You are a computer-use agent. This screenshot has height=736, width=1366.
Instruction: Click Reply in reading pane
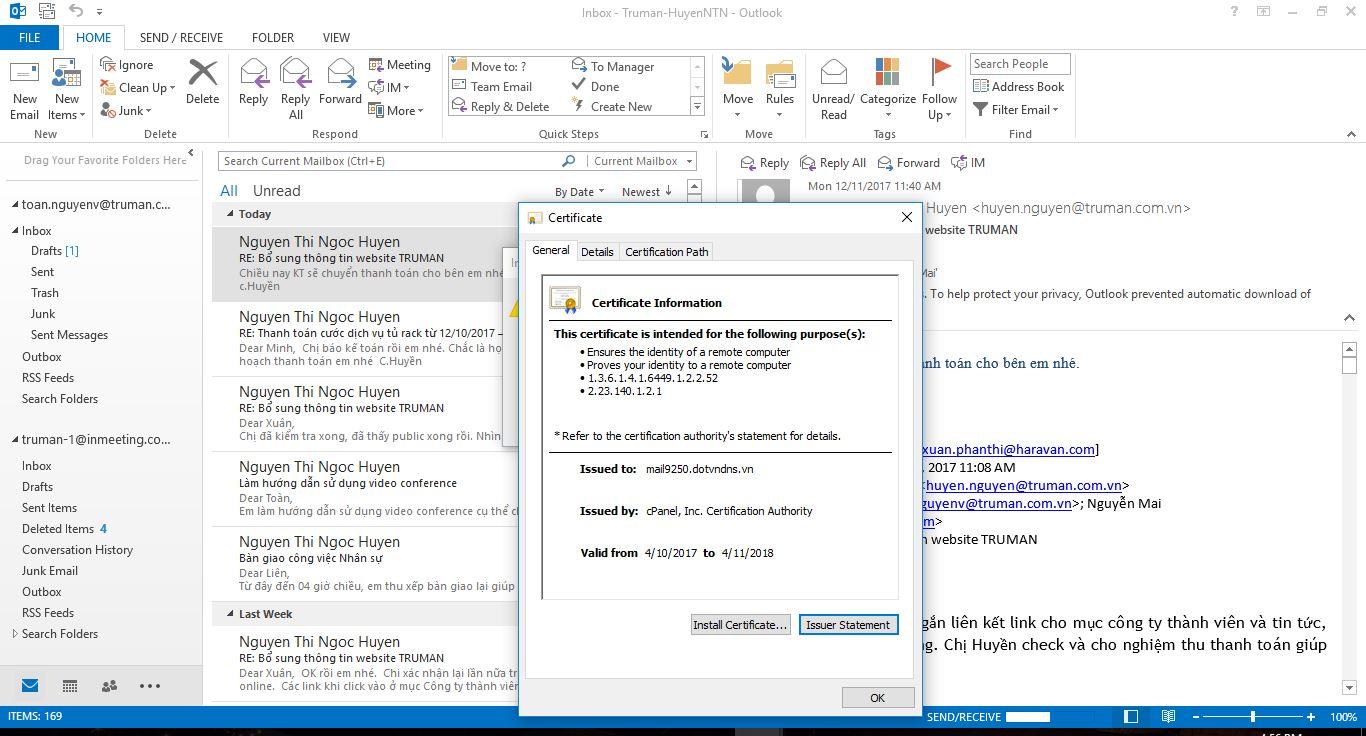765,163
